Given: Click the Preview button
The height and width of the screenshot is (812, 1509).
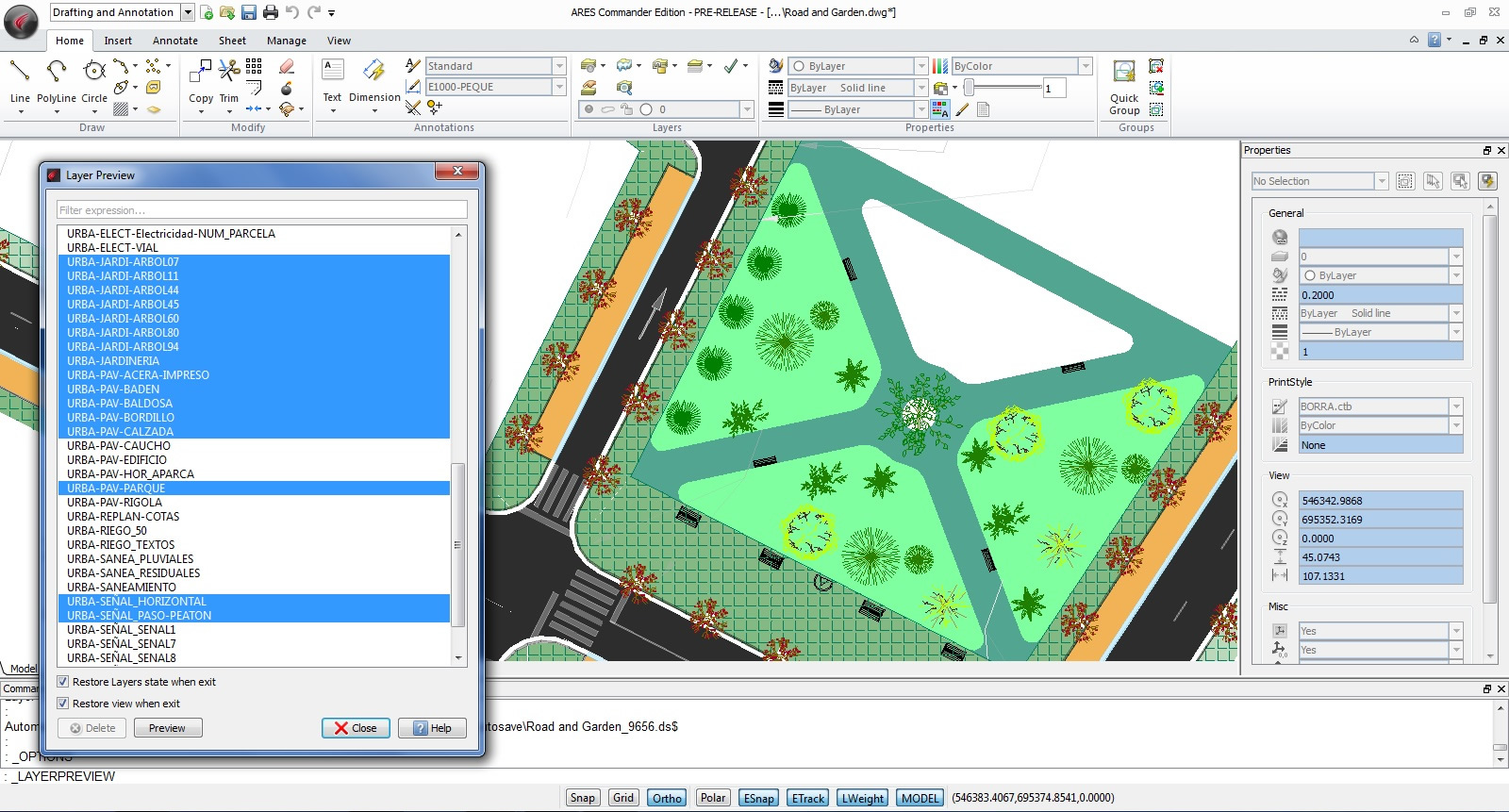Looking at the screenshot, I should (x=167, y=728).
